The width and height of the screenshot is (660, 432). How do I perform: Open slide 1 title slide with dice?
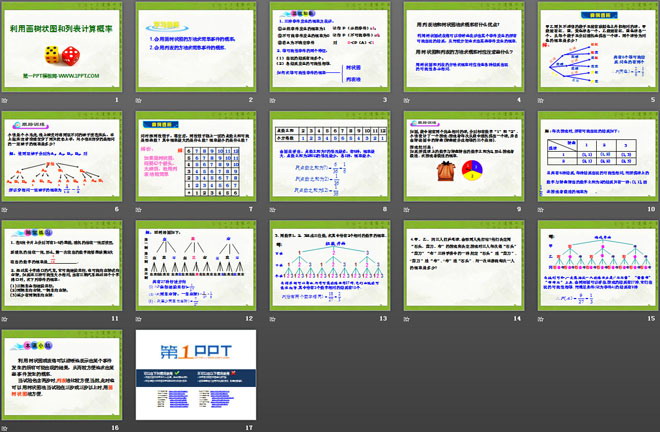click(x=60, y=50)
